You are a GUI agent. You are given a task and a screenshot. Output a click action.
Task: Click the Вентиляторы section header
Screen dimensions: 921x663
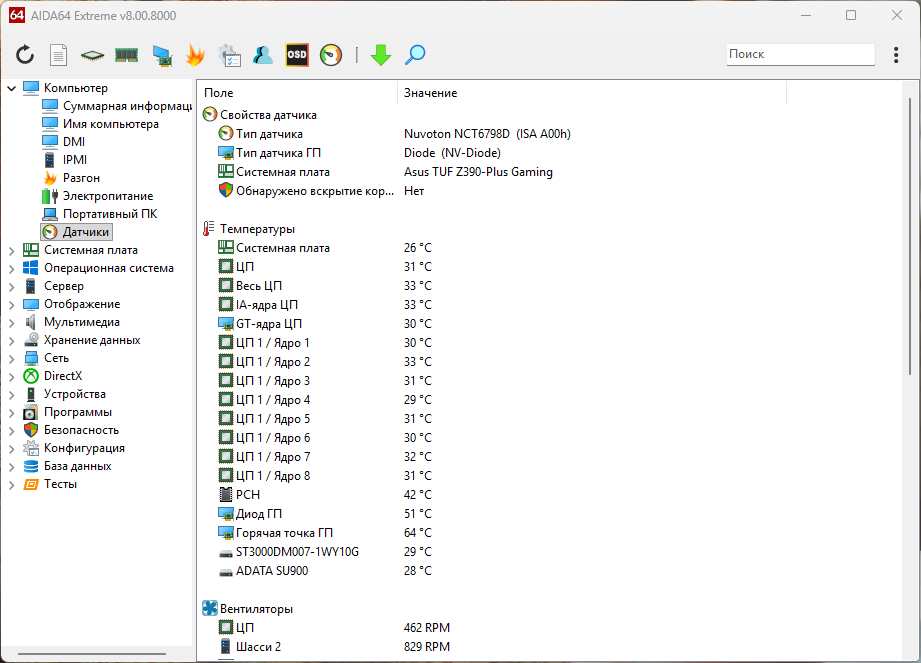[248, 609]
